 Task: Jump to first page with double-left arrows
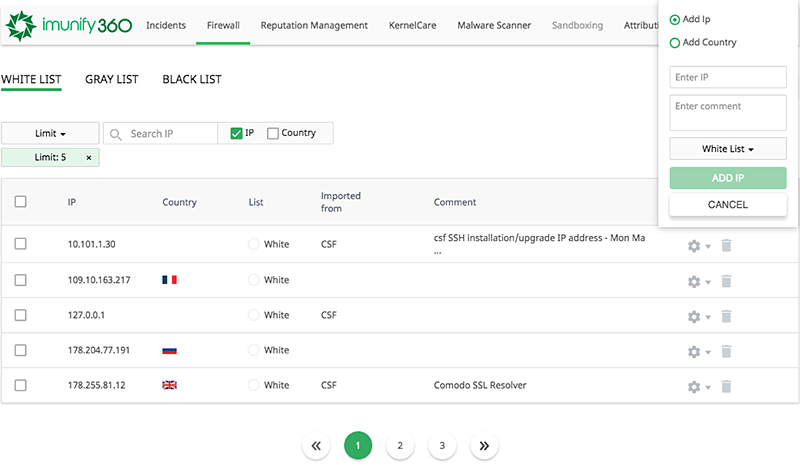tap(315, 446)
